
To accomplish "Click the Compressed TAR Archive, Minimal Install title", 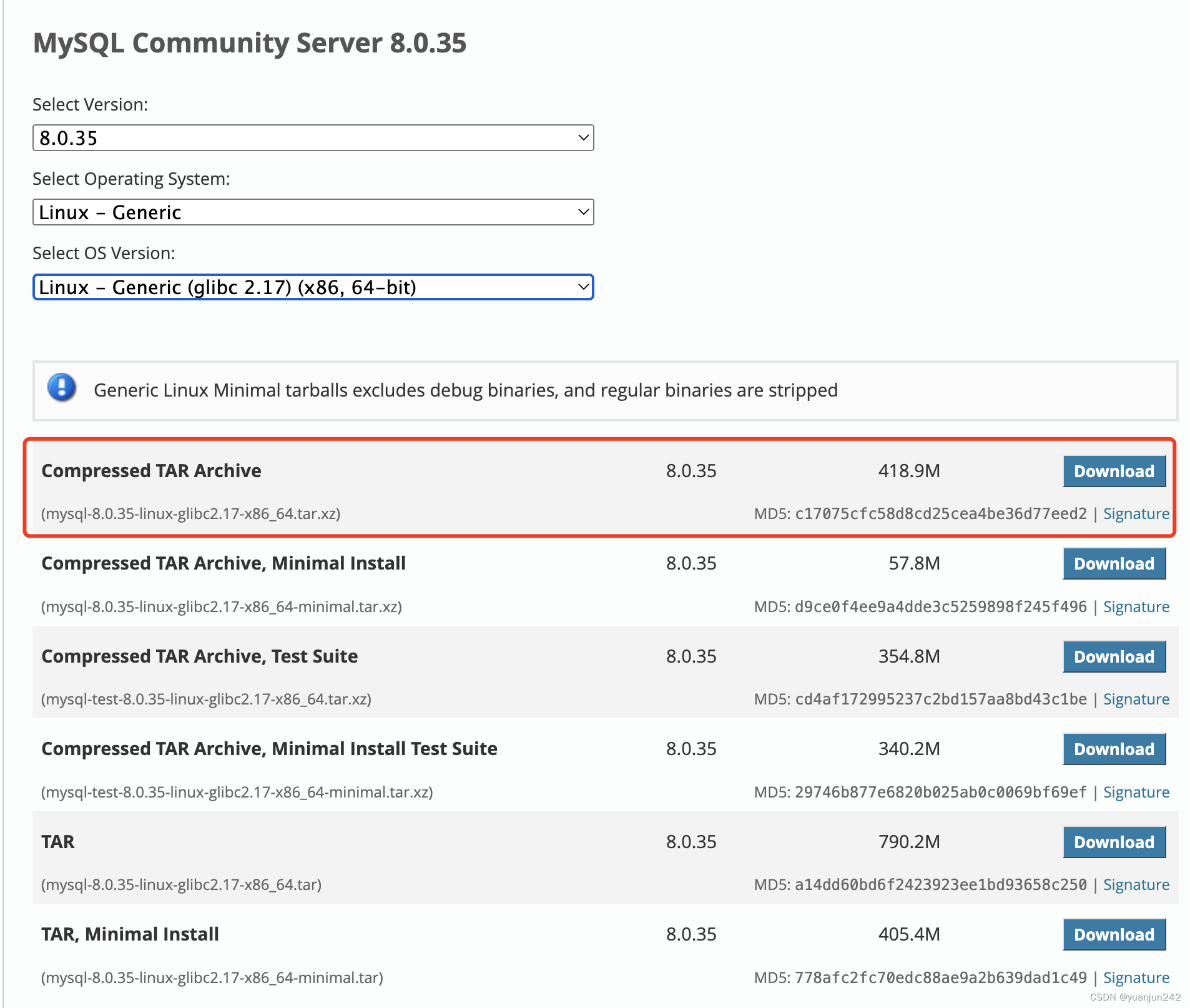I will 224,563.
